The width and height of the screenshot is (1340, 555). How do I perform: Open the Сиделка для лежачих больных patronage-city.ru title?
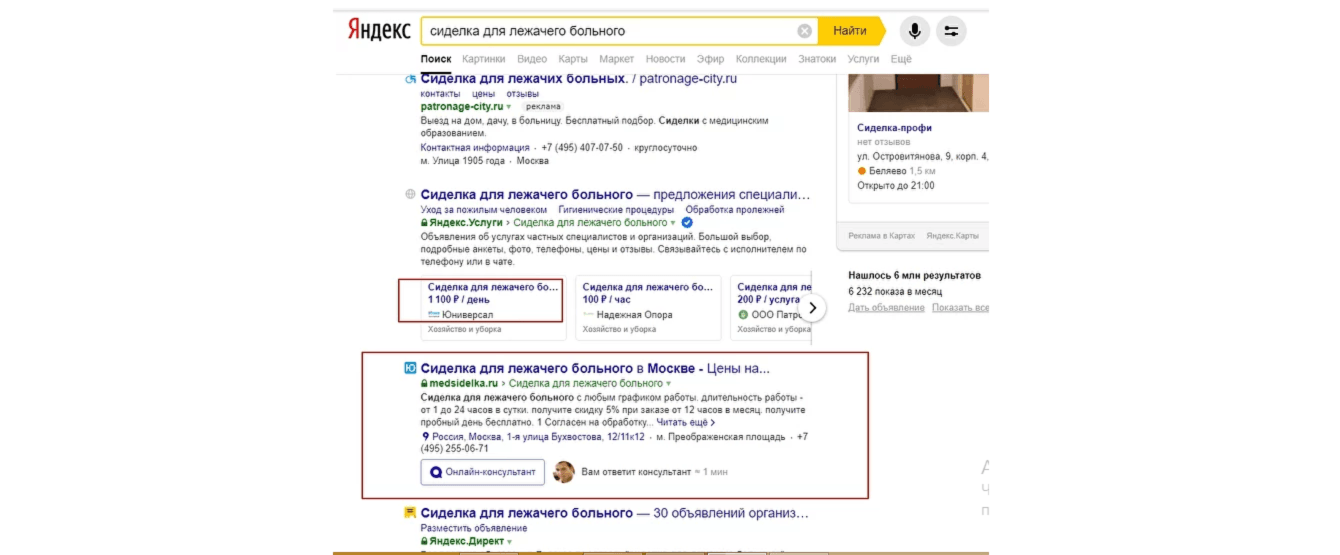579,78
